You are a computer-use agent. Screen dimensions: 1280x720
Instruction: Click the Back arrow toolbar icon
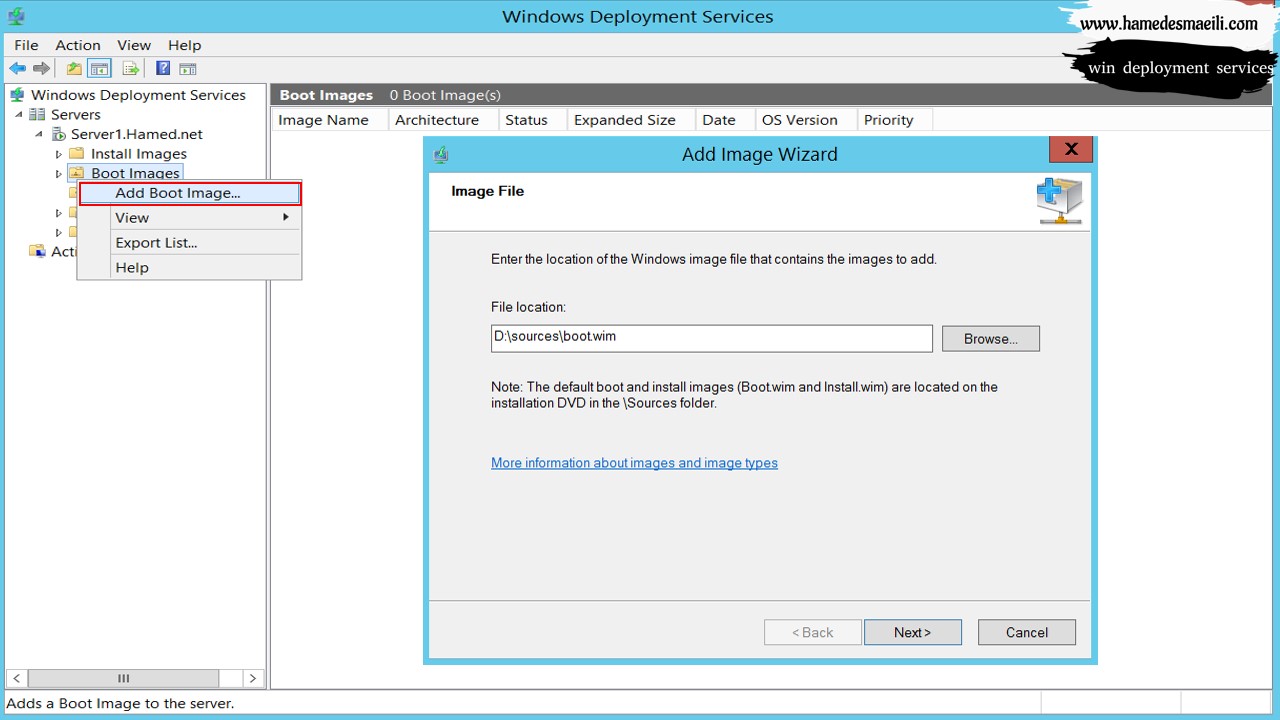(x=17, y=69)
